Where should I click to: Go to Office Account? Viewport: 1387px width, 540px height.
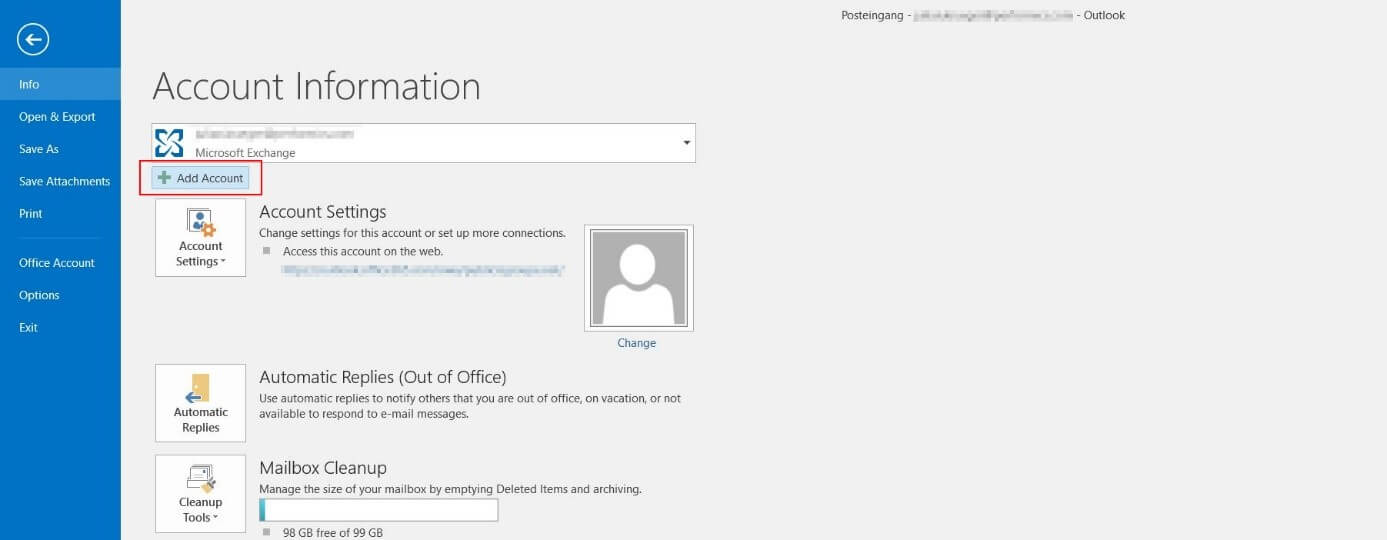tap(60, 263)
